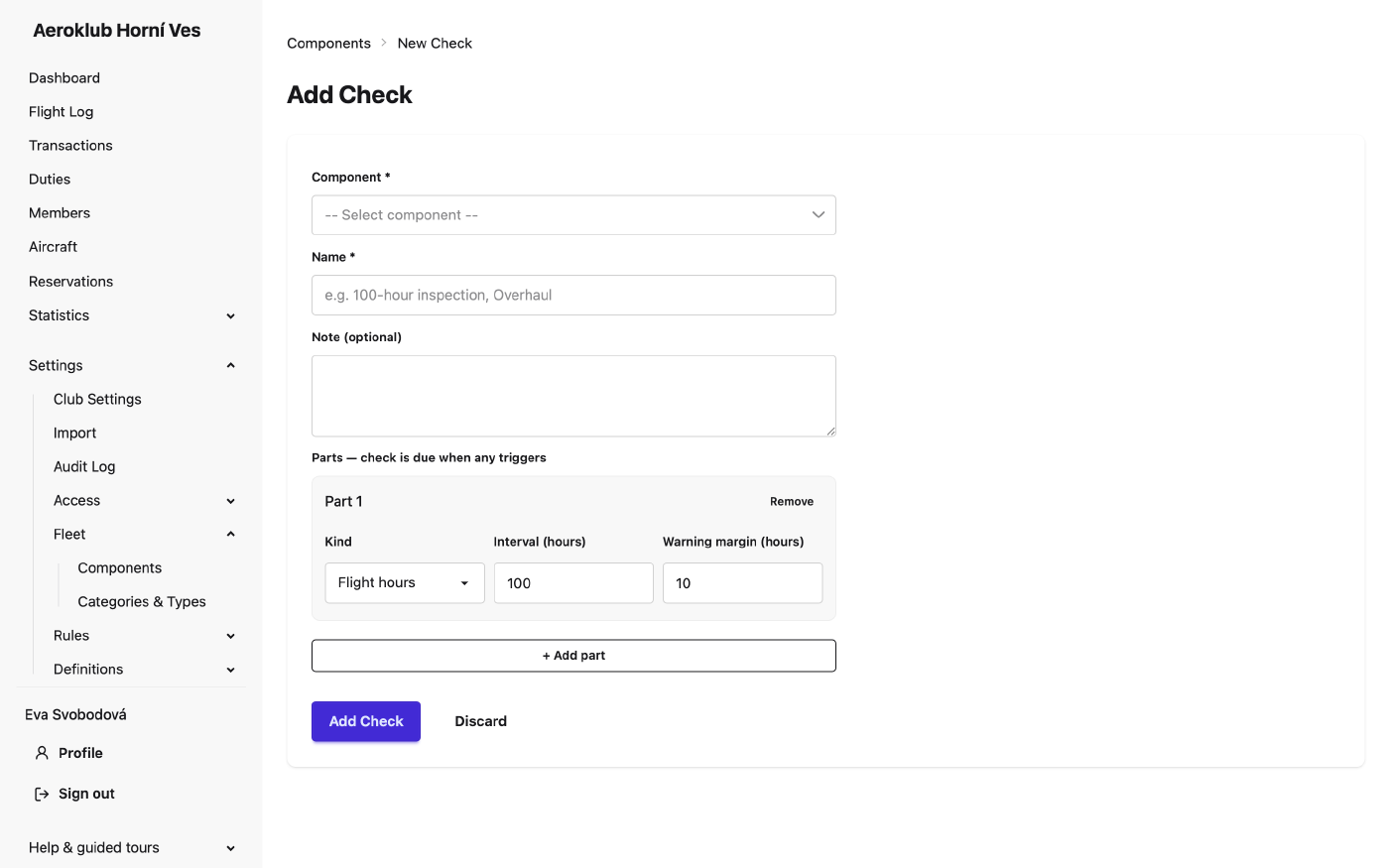
Task: Open the Members page
Action: pos(60,213)
